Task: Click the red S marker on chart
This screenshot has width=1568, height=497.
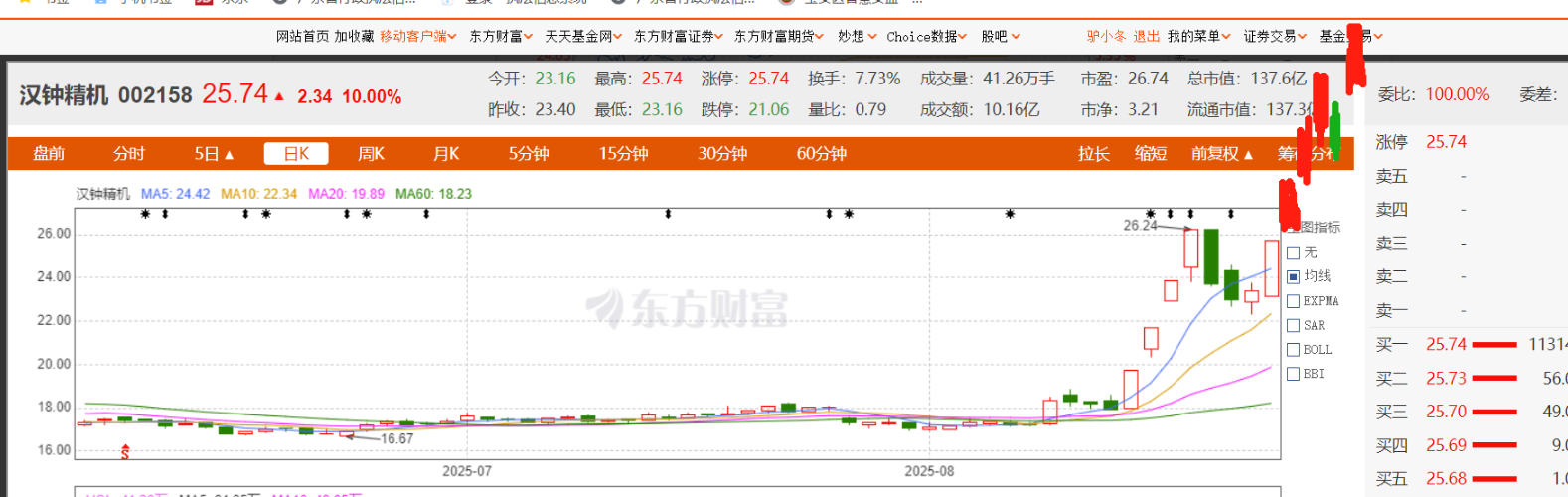Action: pyautogui.click(x=125, y=452)
